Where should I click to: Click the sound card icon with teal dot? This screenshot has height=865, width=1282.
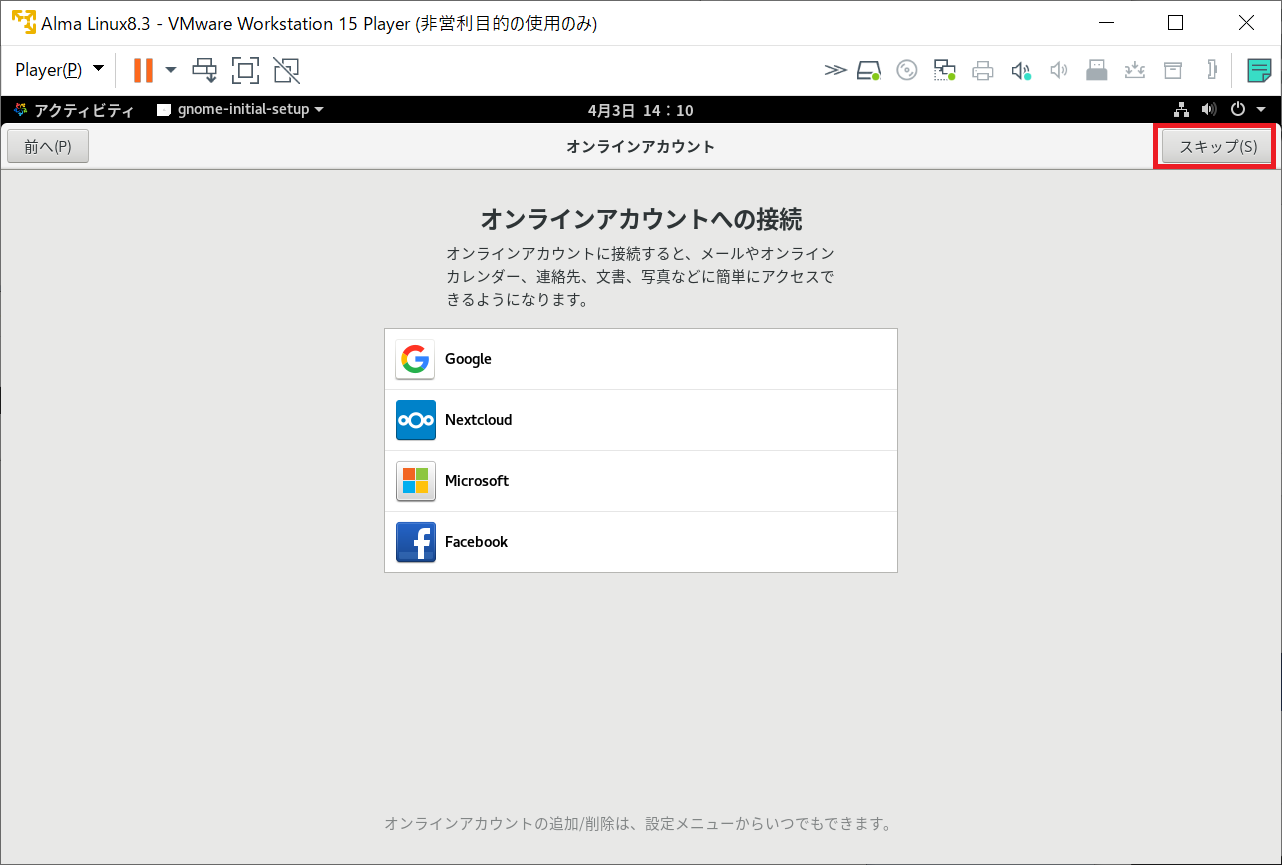1021,70
